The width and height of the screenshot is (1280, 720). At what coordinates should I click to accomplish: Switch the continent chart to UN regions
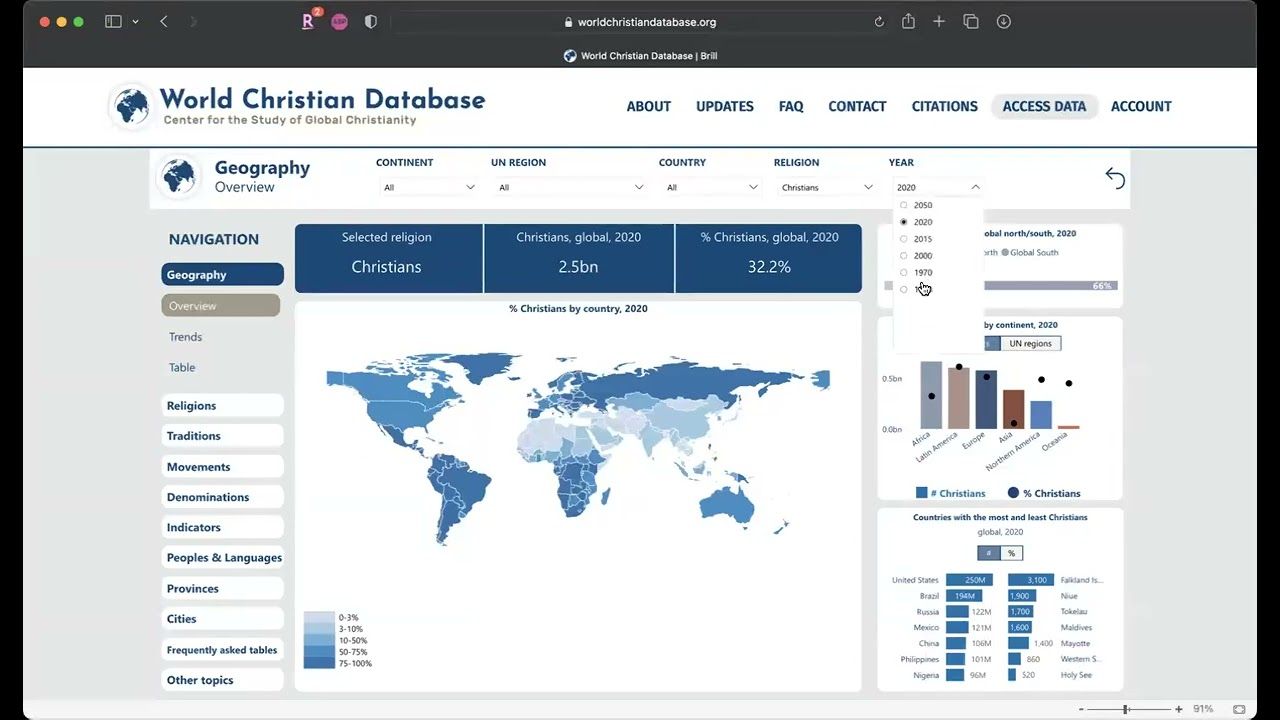click(1030, 343)
